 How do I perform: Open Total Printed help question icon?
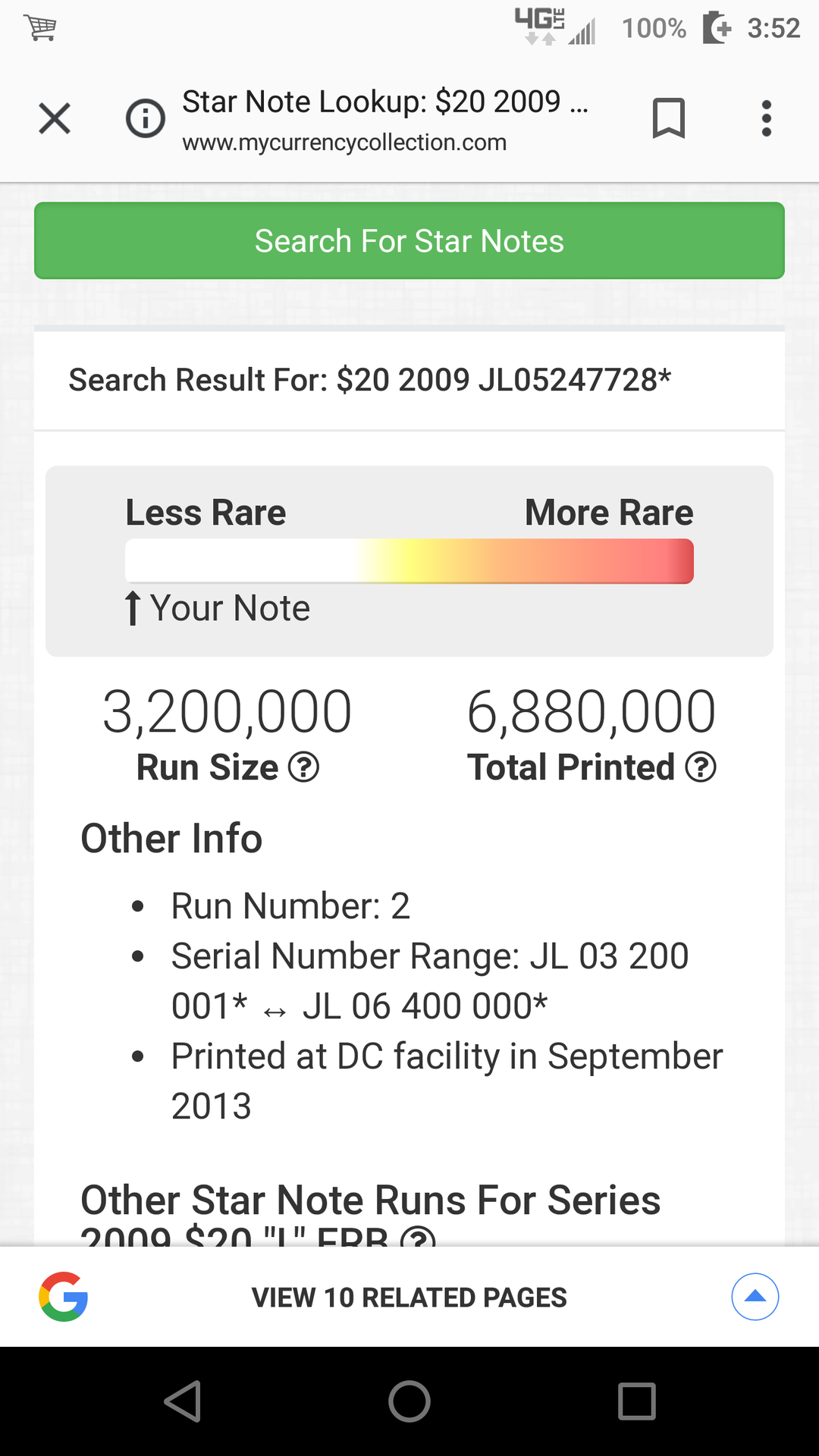(x=701, y=767)
